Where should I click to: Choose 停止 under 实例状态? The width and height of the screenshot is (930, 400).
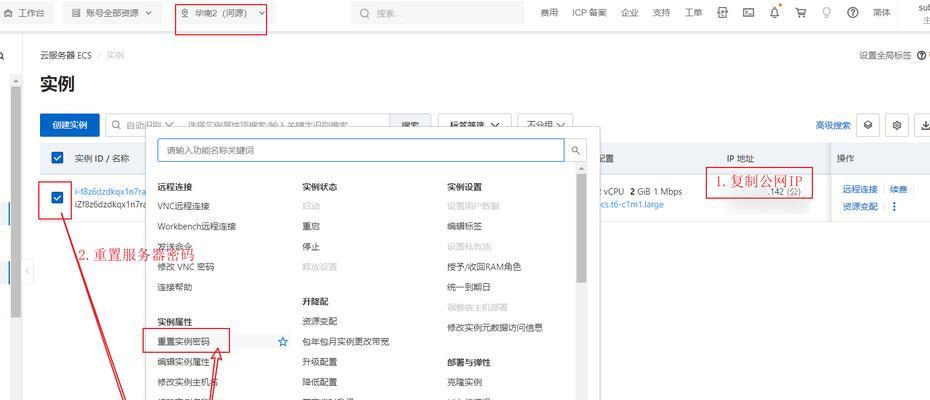pyautogui.click(x=311, y=246)
